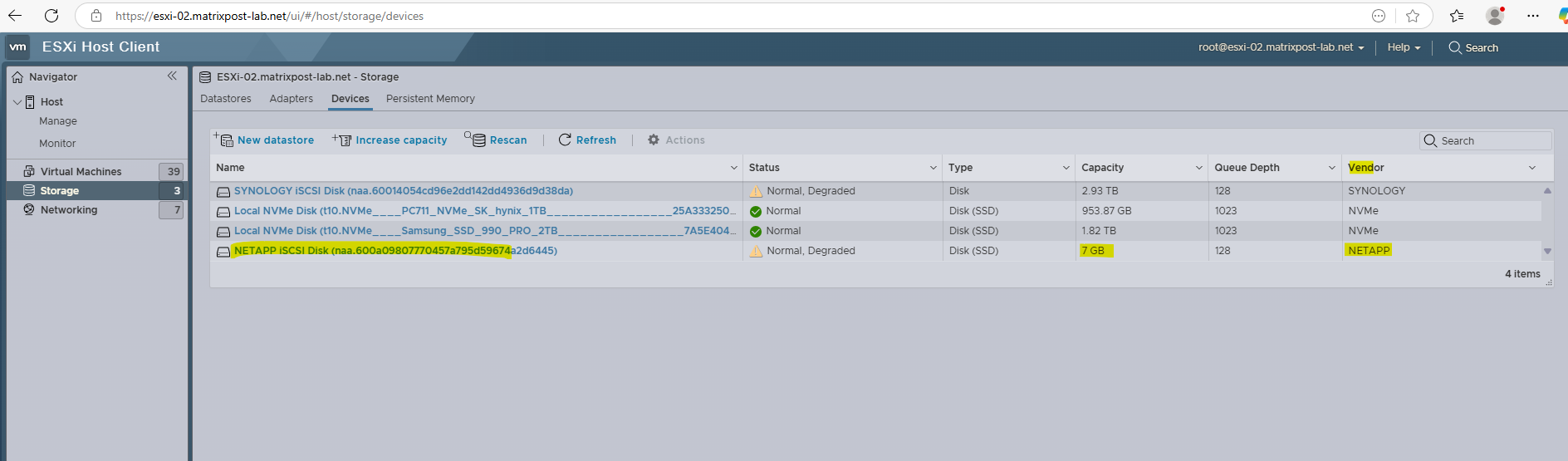This screenshot has height=461, width=1568.
Task: Open Networking in Navigator
Action: [x=69, y=210]
